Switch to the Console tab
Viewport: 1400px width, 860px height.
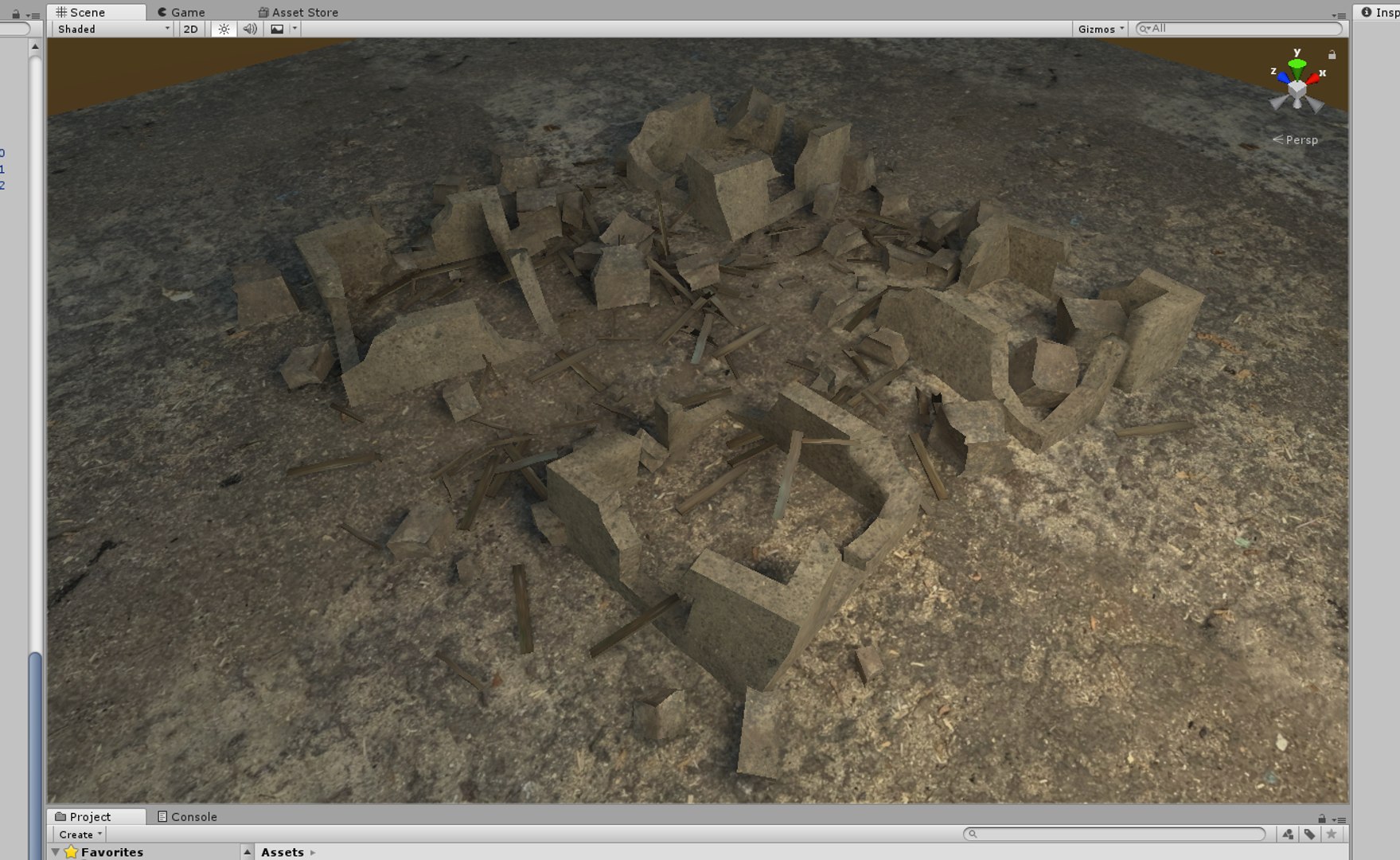[x=187, y=816]
